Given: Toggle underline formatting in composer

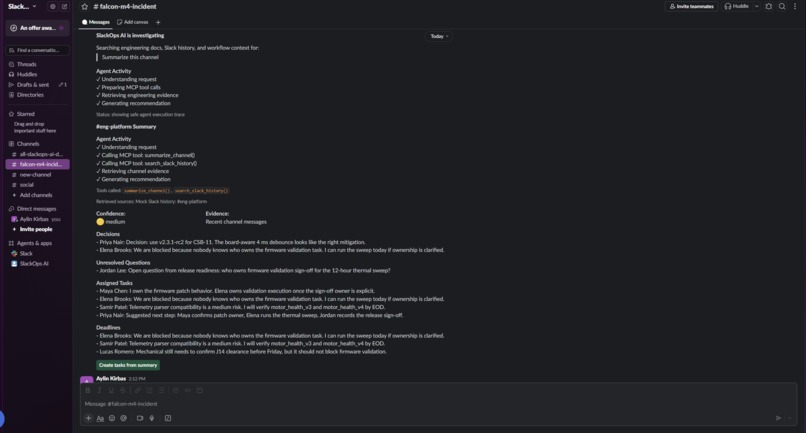Looking at the screenshot, I should click(x=111, y=390).
